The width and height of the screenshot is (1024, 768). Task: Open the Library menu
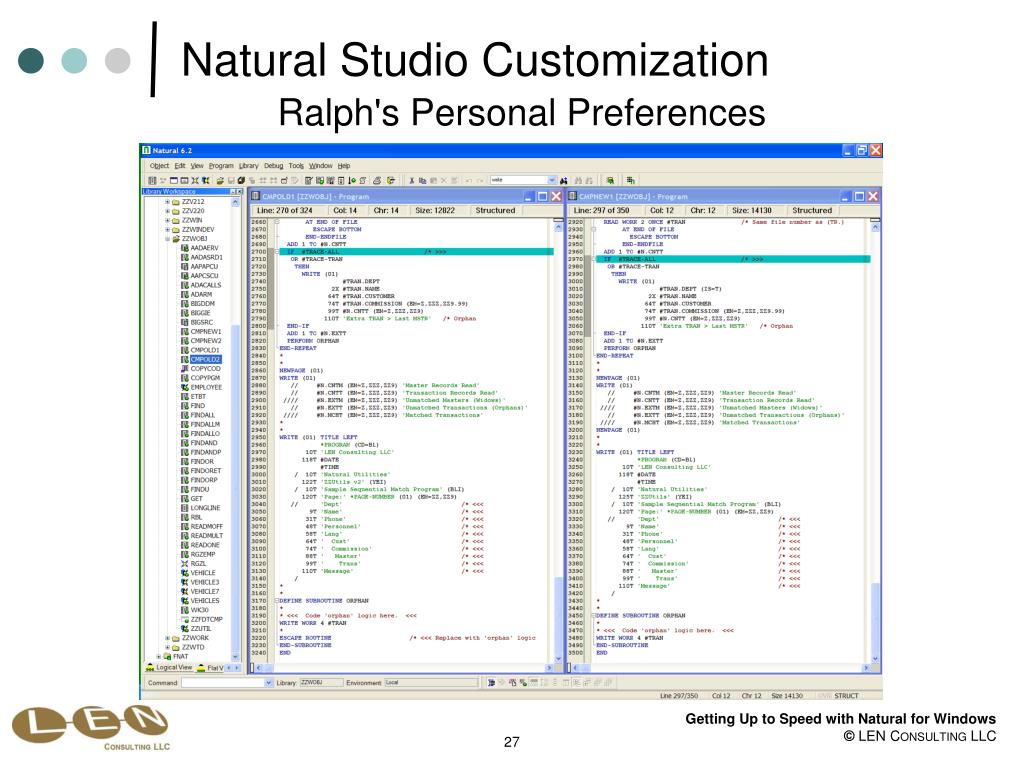pyautogui.click(x=248, y=166)
